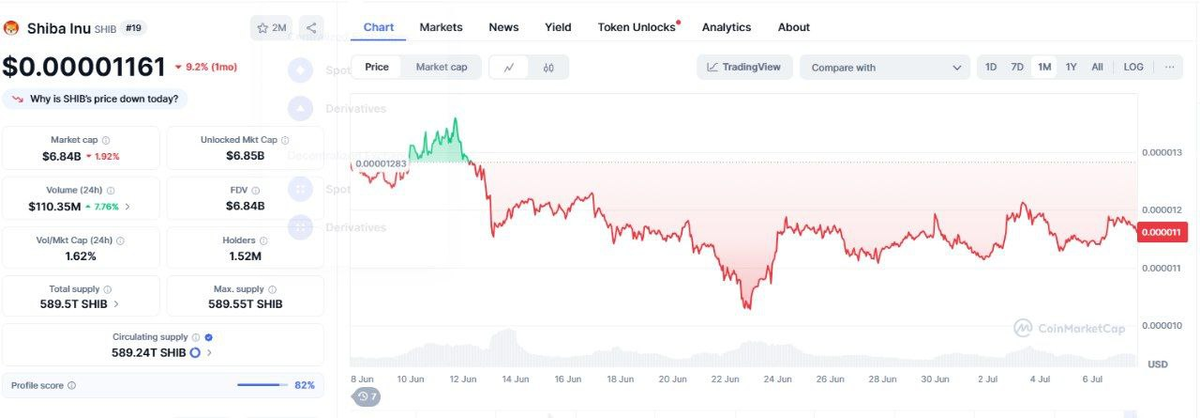The image size is (1200, 418).
Task: Switch to line chart icon
Action: (x=509, y=67)
